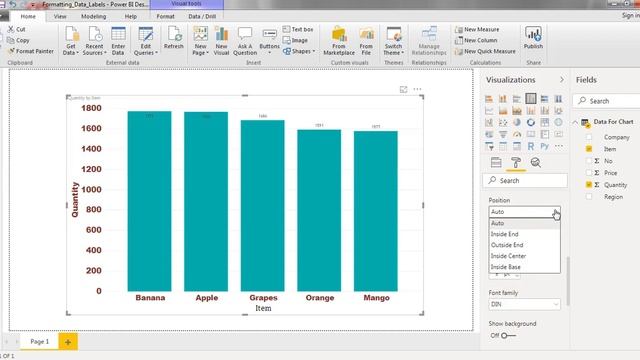
Task: Open the Position combo box
Action: 524,212
